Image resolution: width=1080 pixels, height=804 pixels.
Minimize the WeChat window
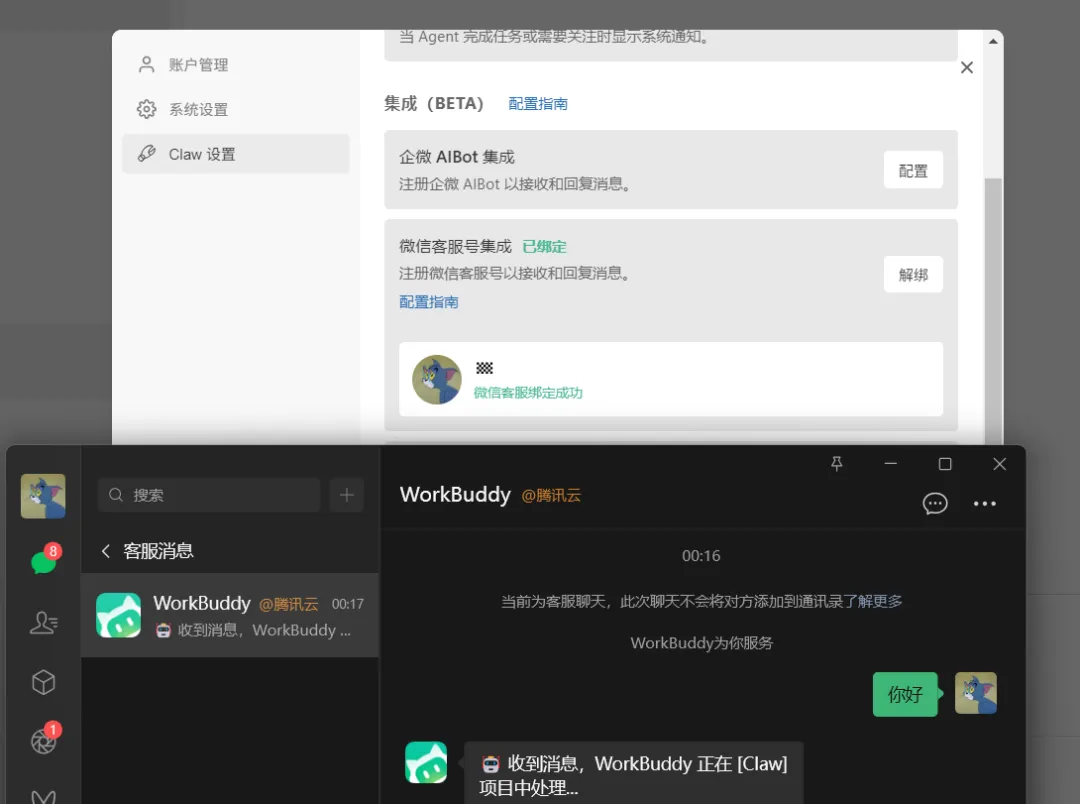891,464
